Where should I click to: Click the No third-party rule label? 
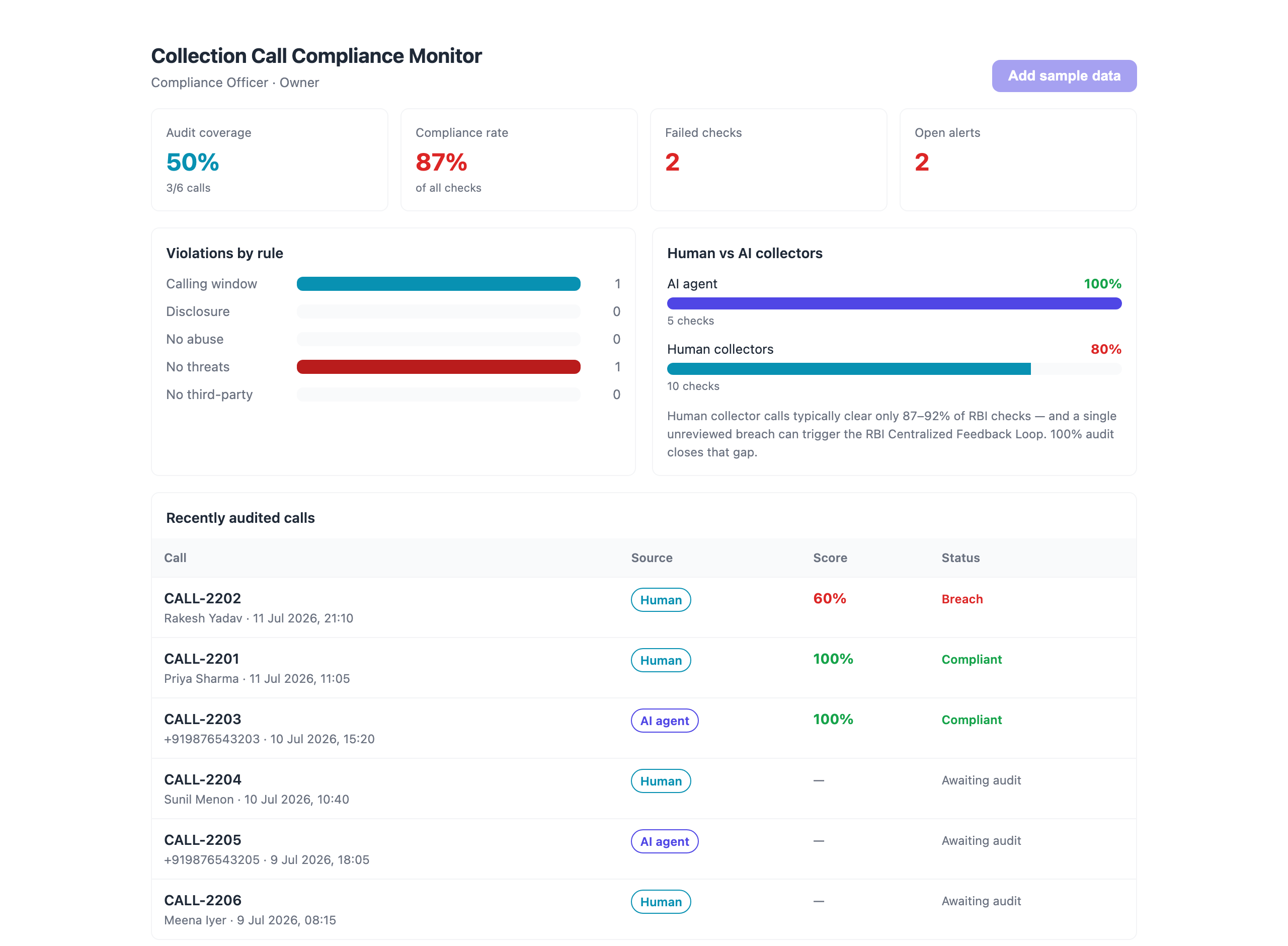(x=209, y=394)
